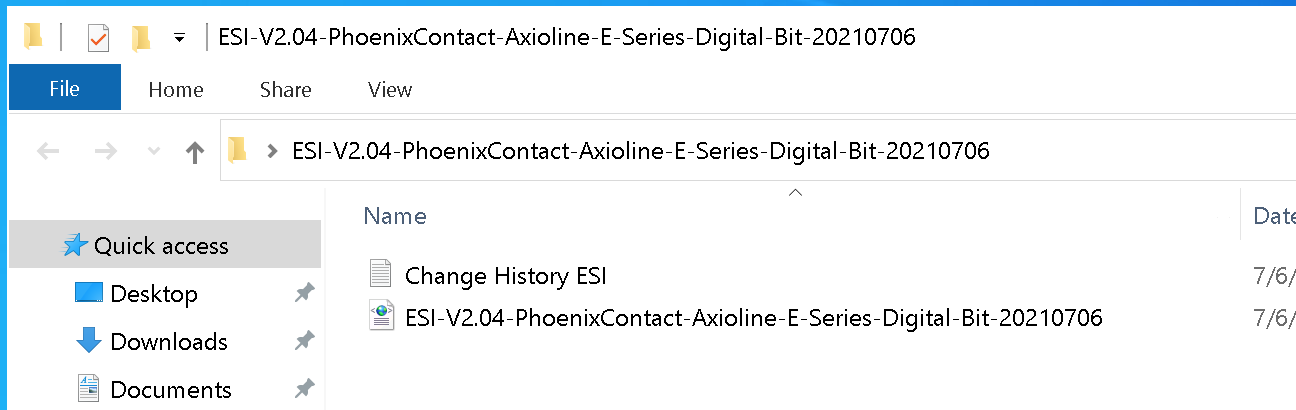Viewport: 1296px width, 410px height.
Task: Open the File tab
Action: [x=64, y=89]
